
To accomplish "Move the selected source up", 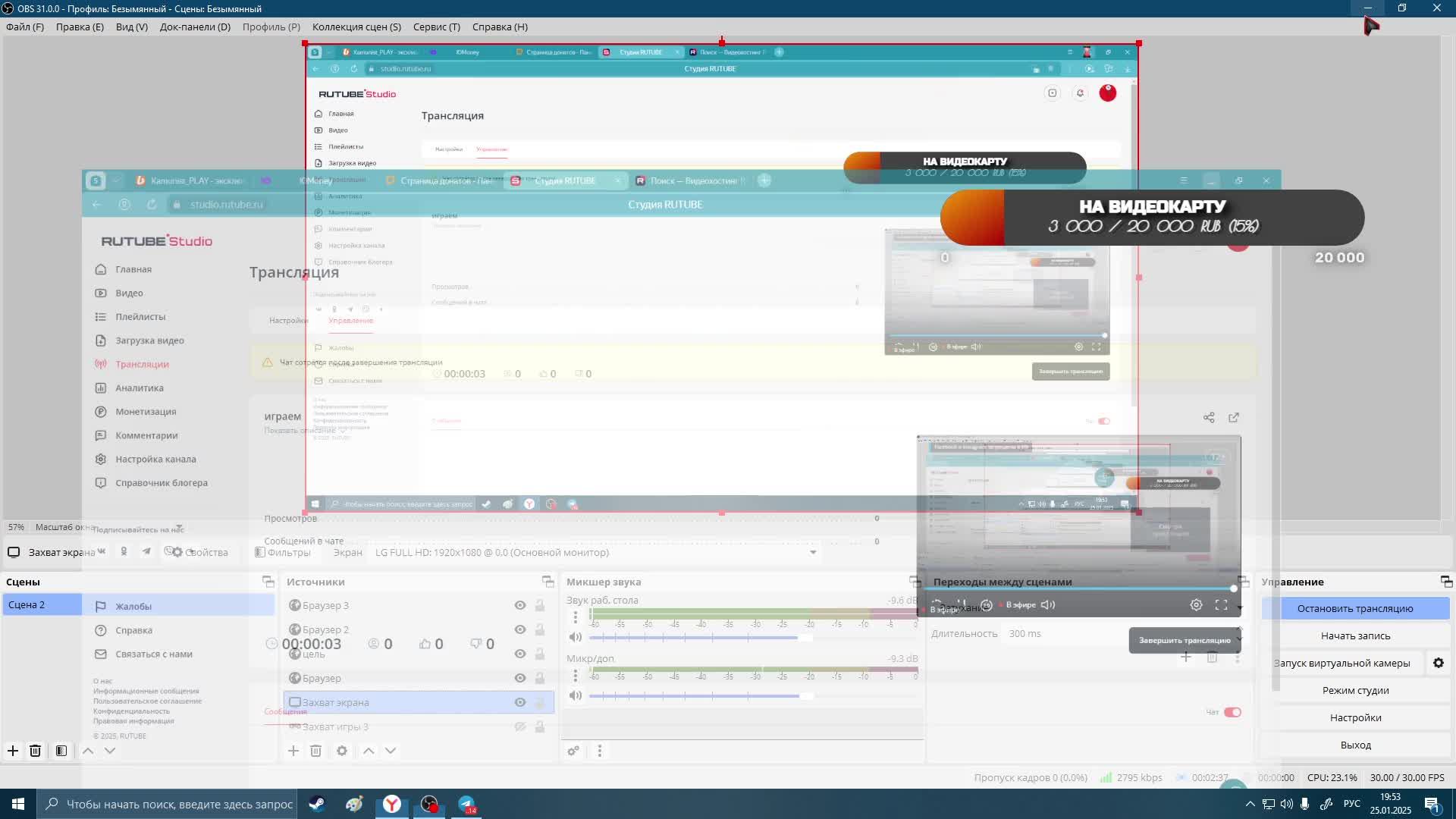I will pyautogui.click(x=369, y=751).
